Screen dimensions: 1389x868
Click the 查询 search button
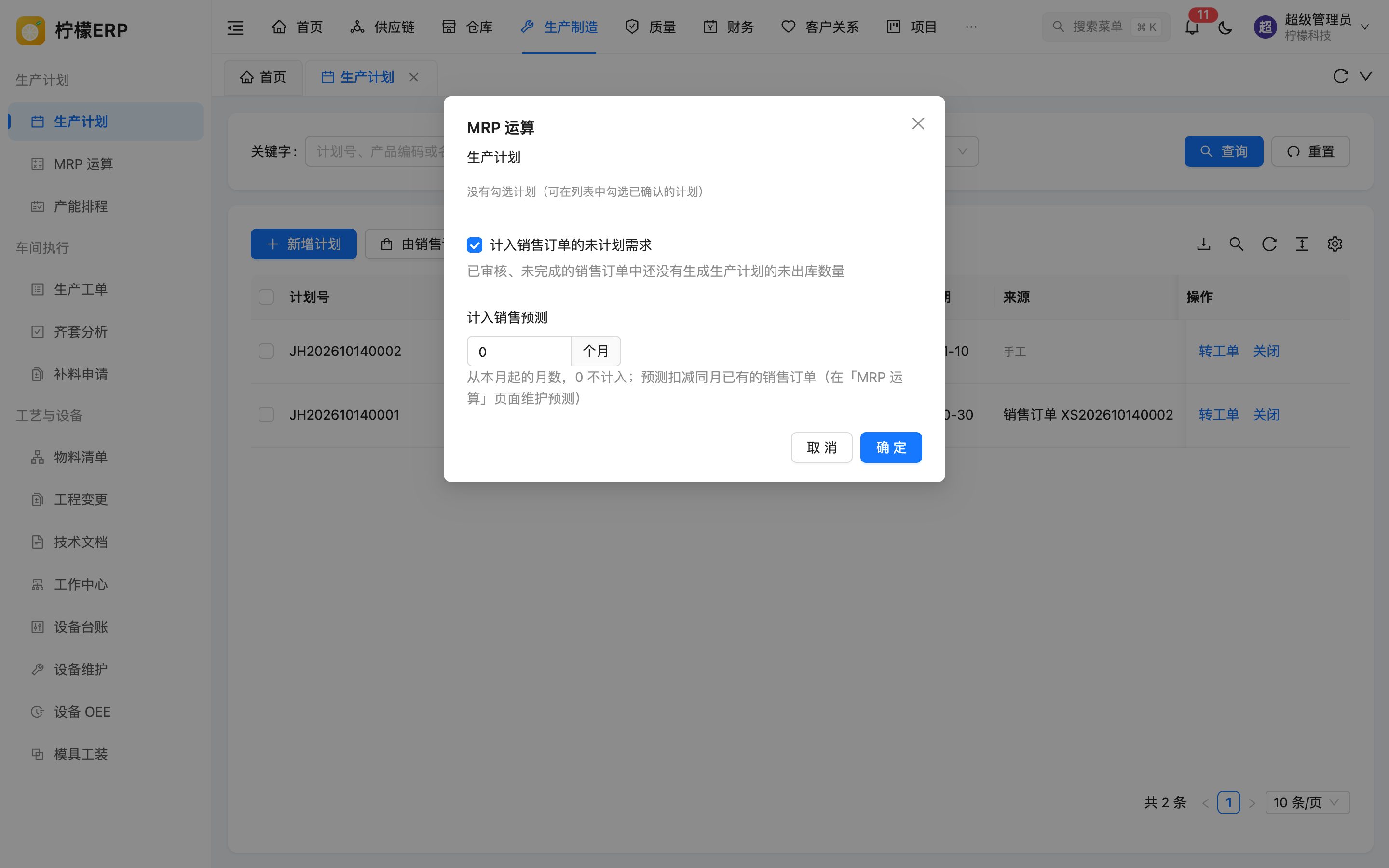1224,151
